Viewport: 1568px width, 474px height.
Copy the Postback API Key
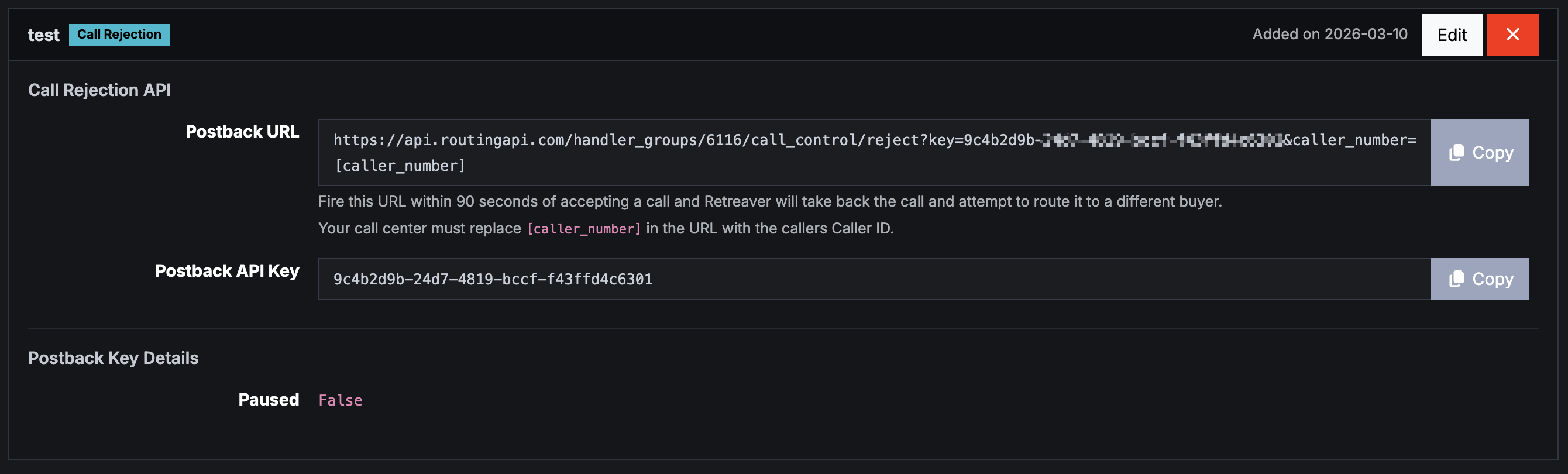coord(1479,279)
